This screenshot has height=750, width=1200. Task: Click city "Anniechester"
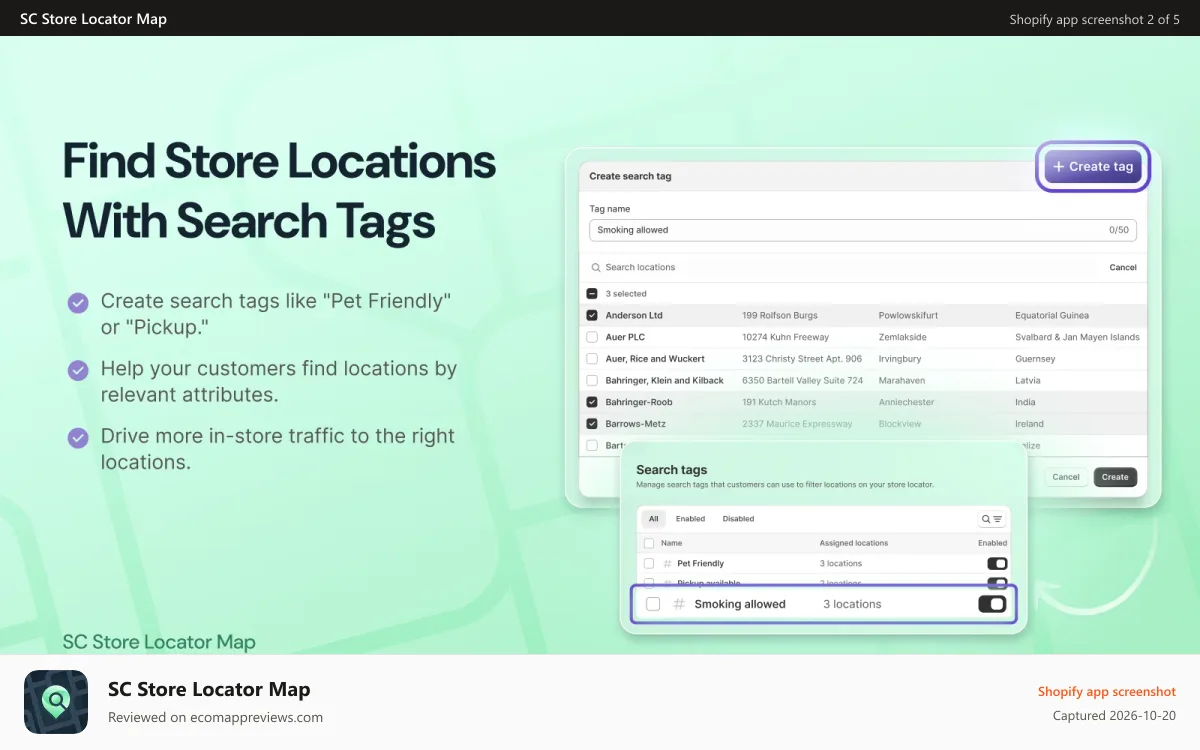907,402
